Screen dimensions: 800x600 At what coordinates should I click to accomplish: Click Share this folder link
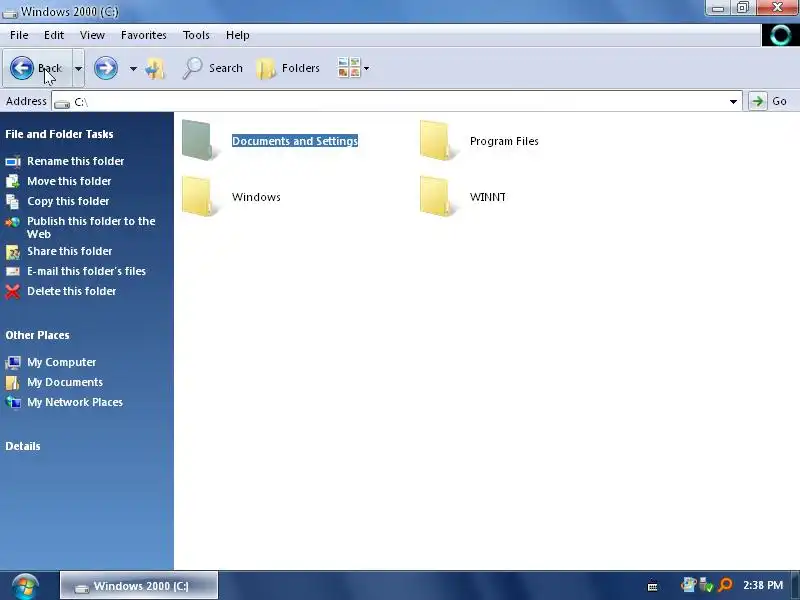coord(69,251)
